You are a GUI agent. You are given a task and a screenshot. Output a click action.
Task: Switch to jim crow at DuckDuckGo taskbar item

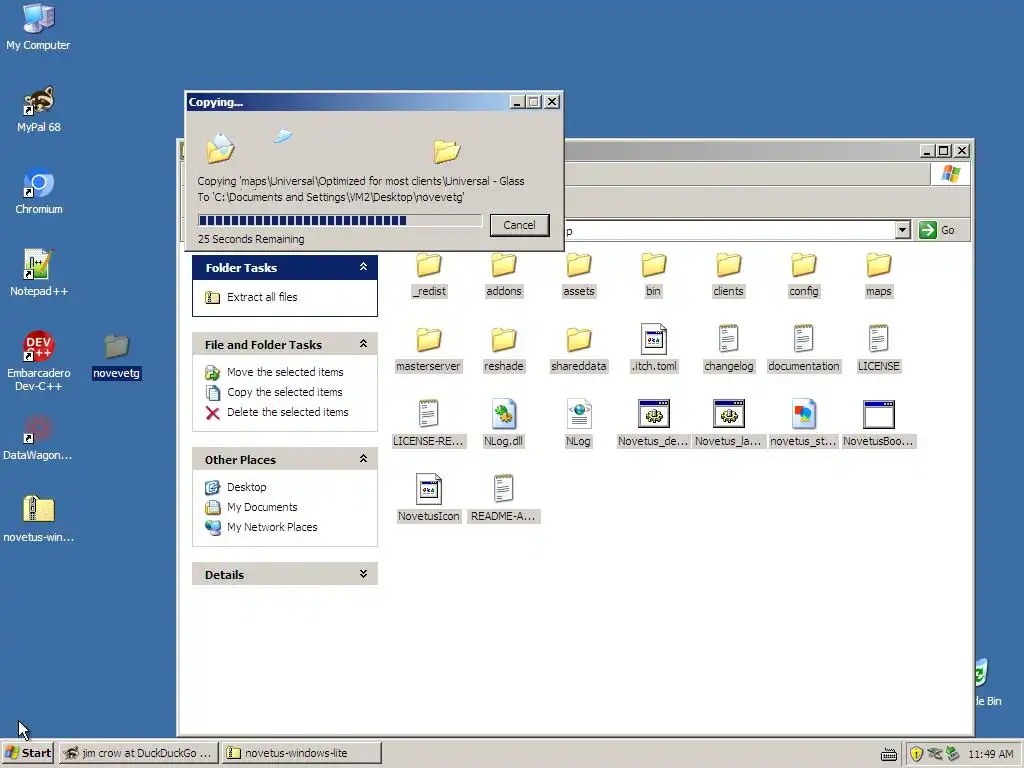[138, 753]
